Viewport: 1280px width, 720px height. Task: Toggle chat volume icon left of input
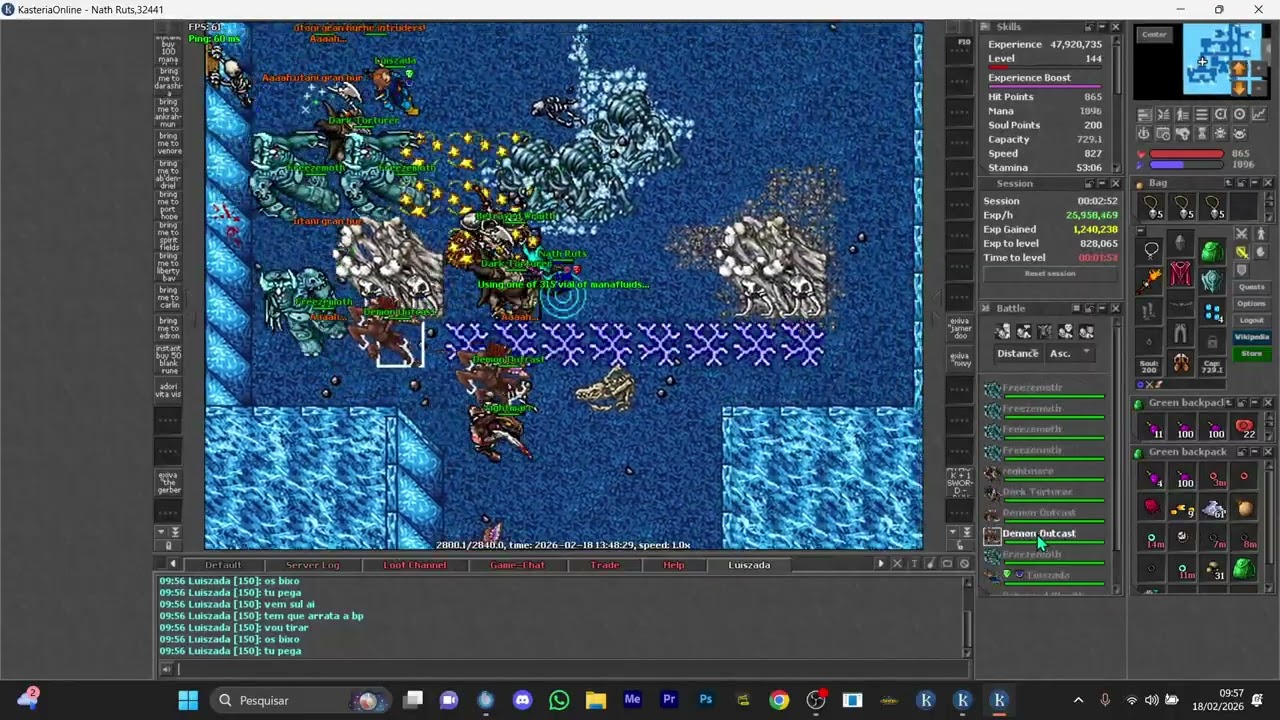click(x=167, y=669)
